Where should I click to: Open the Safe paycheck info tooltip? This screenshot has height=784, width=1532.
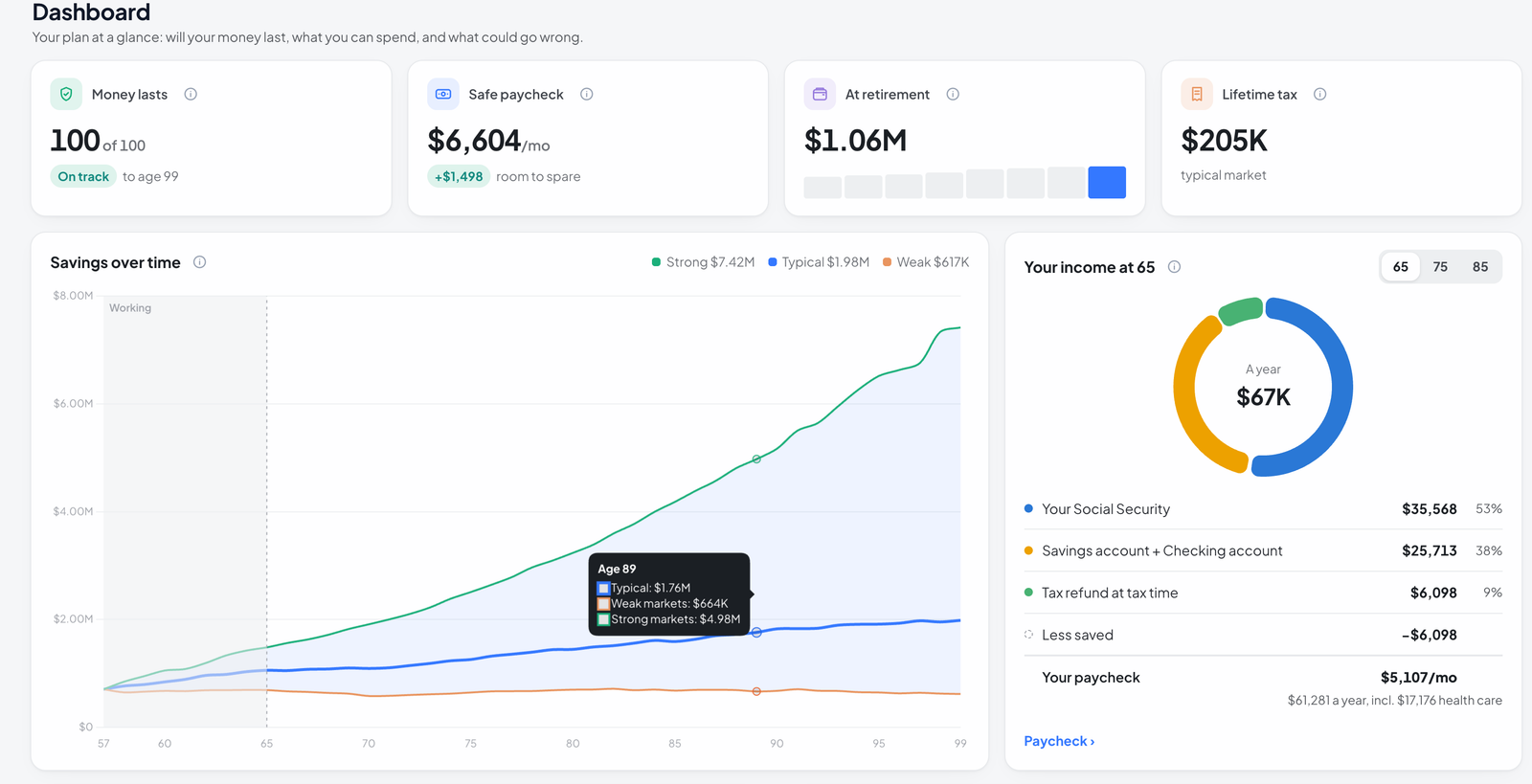point(587,94)
